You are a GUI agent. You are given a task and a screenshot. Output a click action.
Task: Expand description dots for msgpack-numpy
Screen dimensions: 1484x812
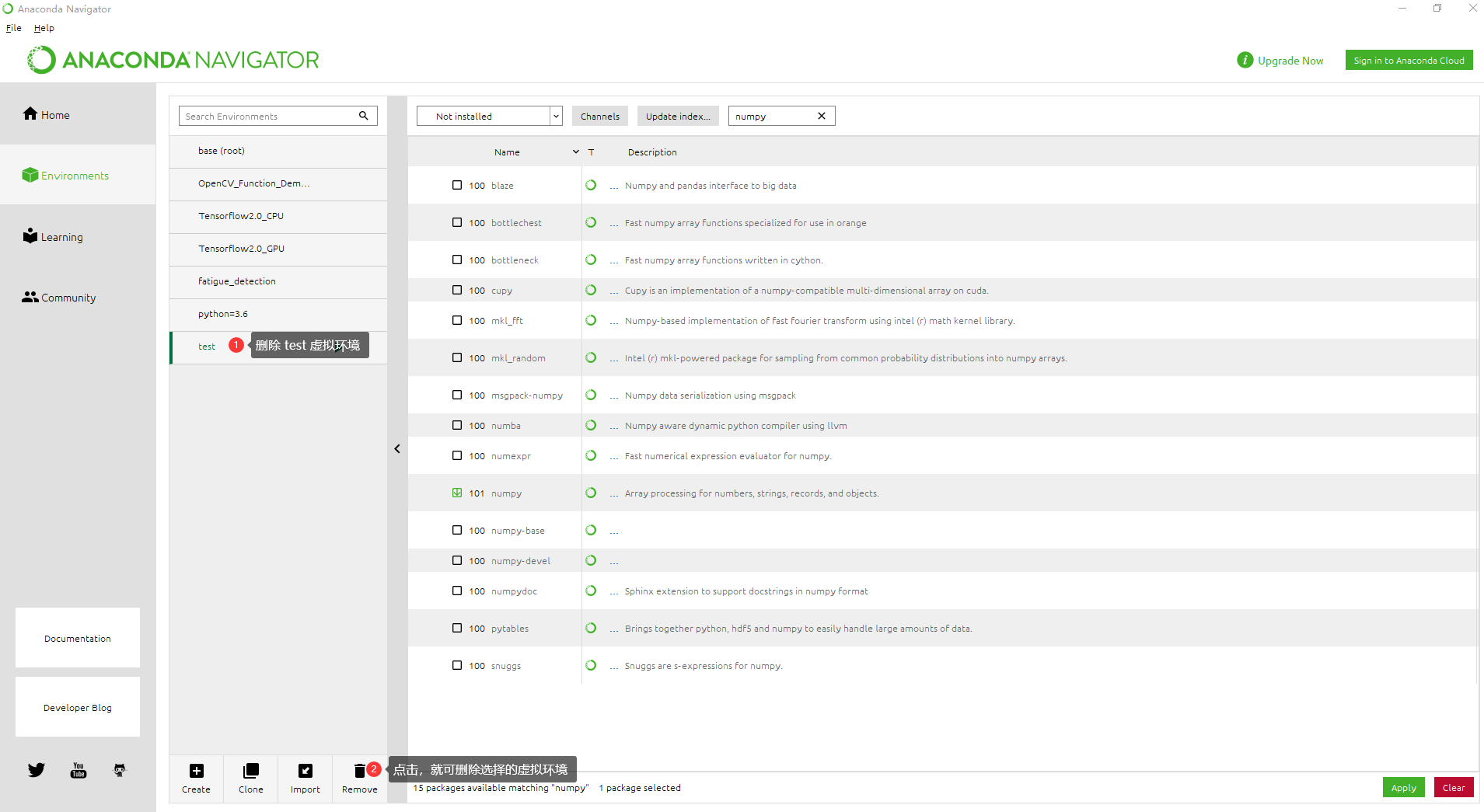point(614,396)
